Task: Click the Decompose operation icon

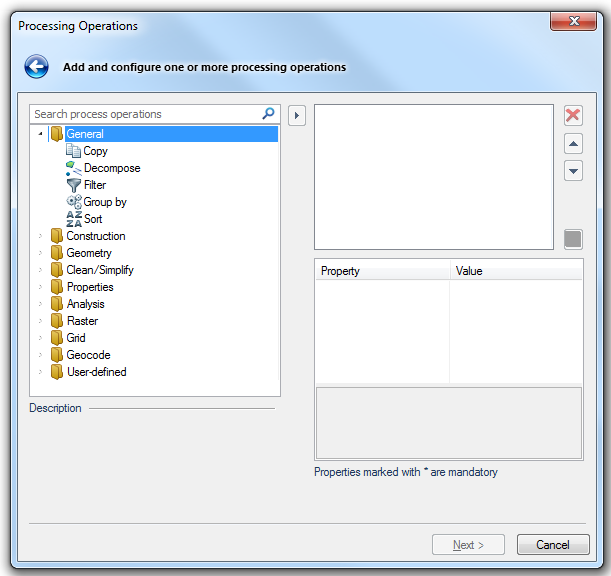Action: pyautogui.click(x=73, y=168)
